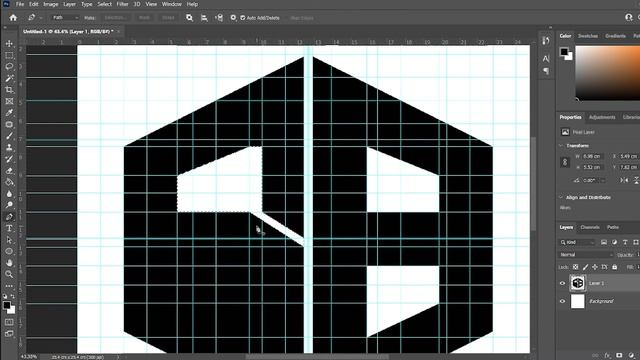Open rotation angle dropdown
Image resolution: width=640 pixels, height=360 pixels.
604,180
